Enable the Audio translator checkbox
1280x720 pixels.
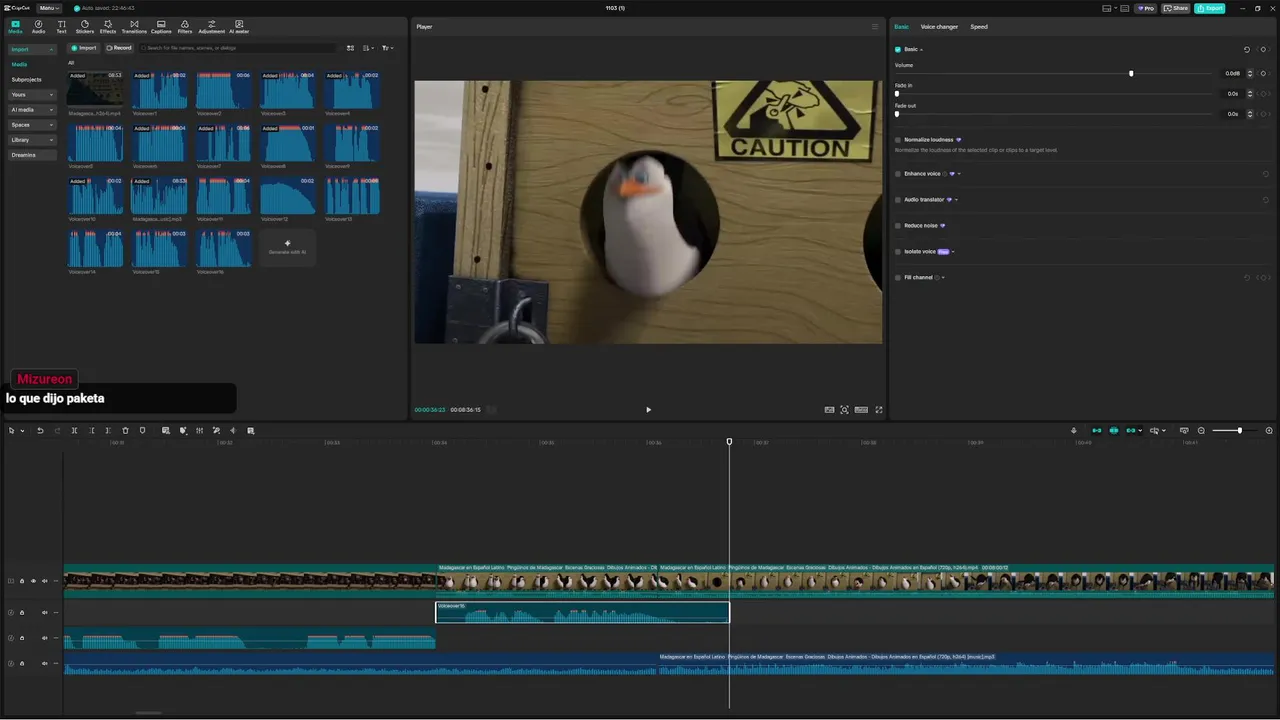(898, 200)
